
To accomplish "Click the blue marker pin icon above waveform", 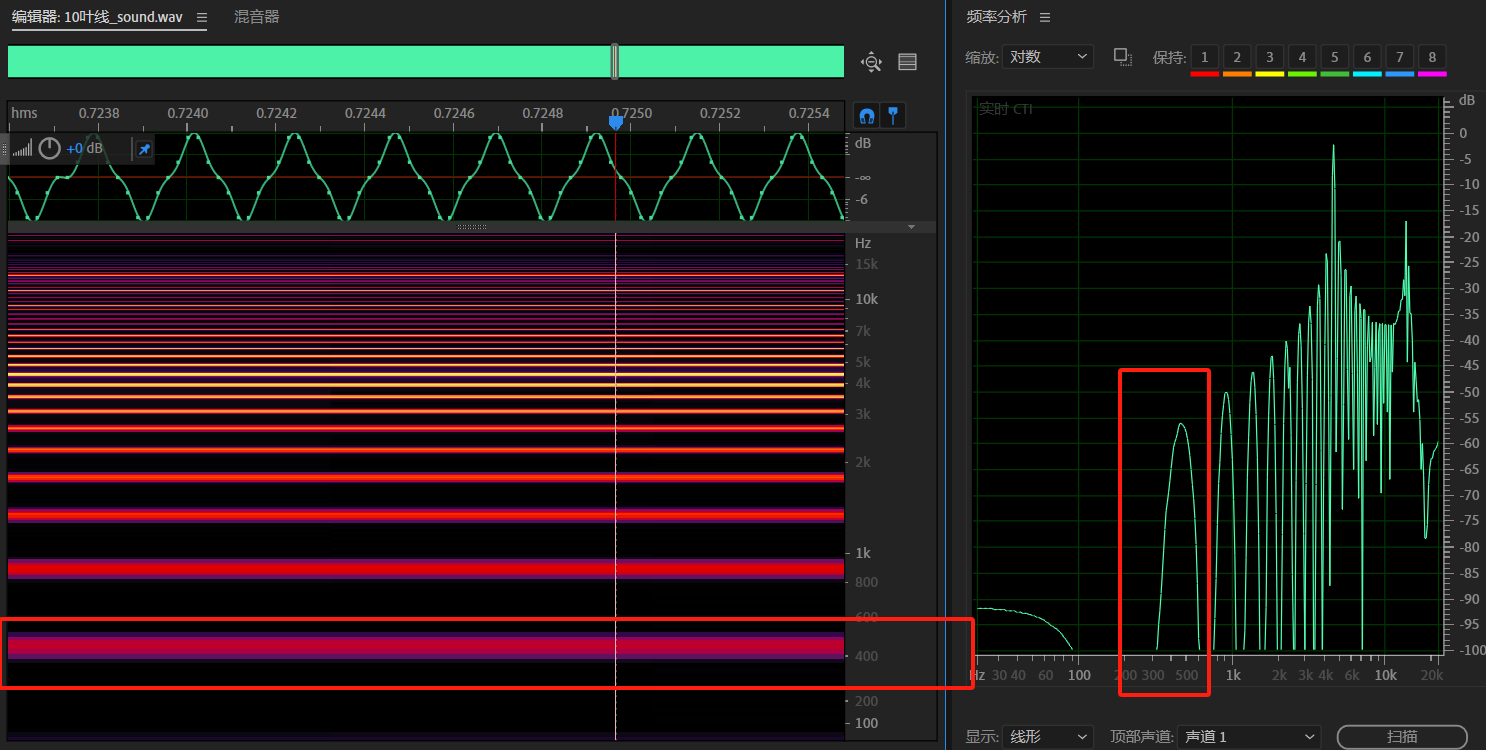I will pos(892,116).
